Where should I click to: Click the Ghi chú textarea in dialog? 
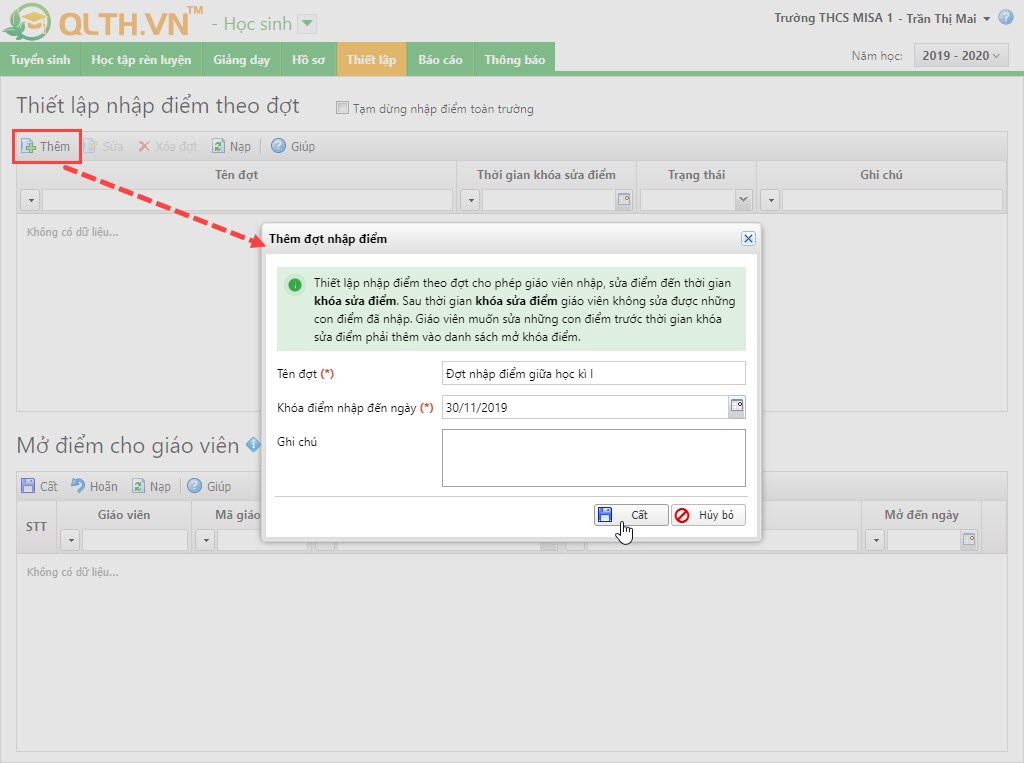coord(594,457)
